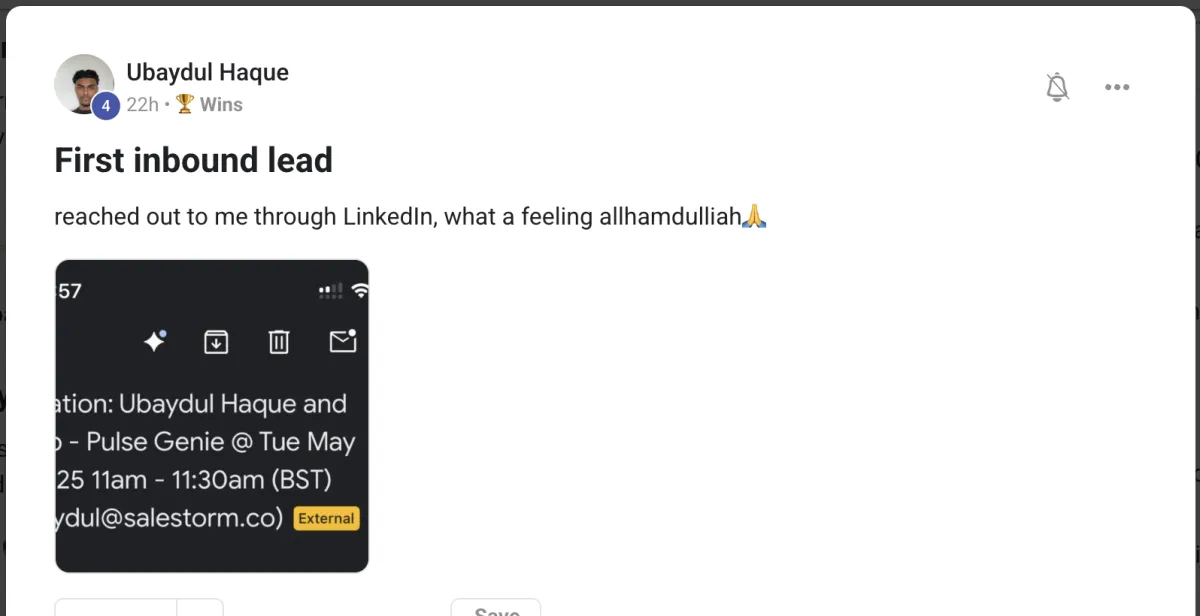Click the muted notification bell icon
Image resolution: width=1200 pixels, height=616 pixels.
pos(1057,87)
